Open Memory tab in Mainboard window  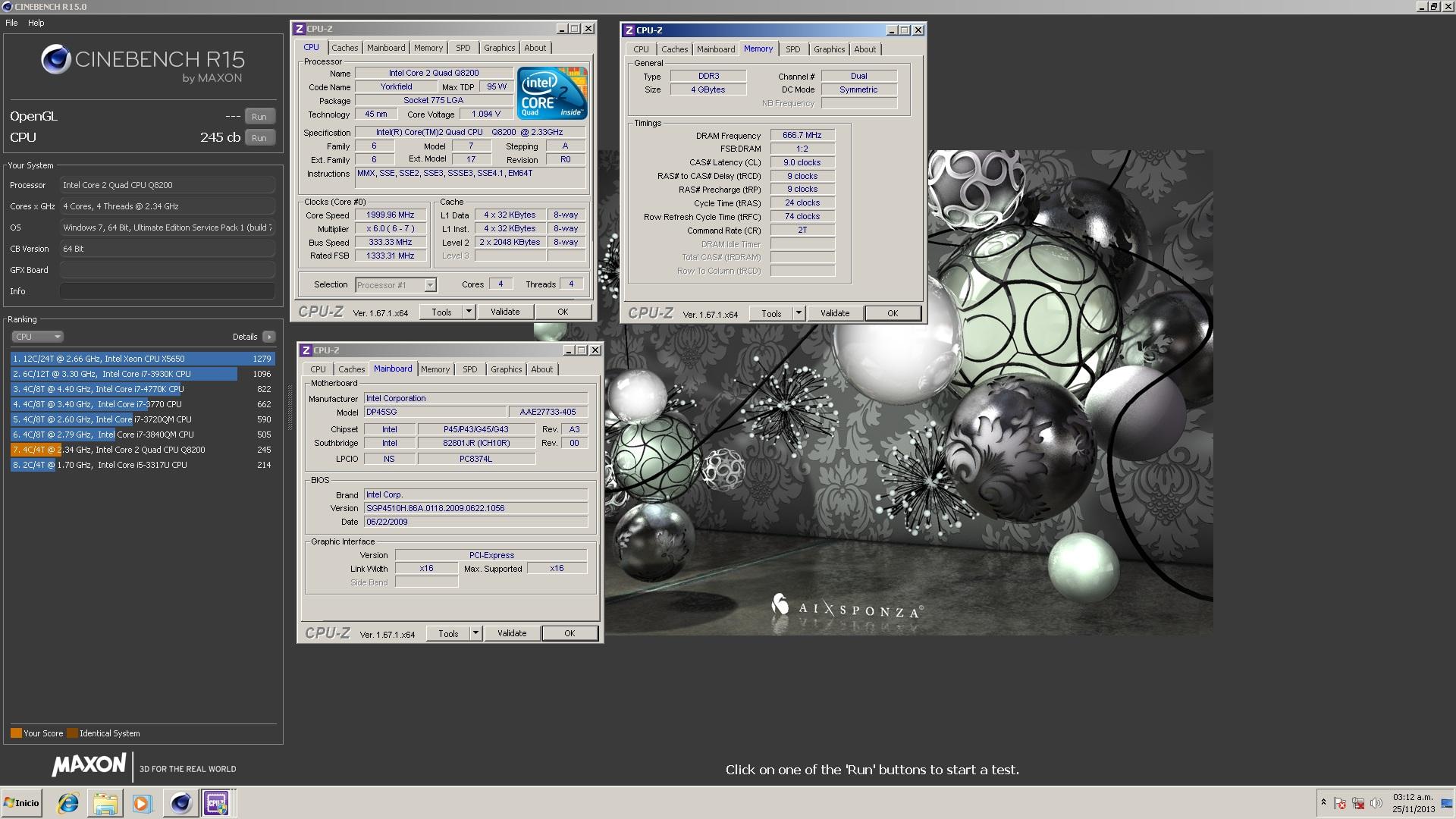(x=435, y=369)
